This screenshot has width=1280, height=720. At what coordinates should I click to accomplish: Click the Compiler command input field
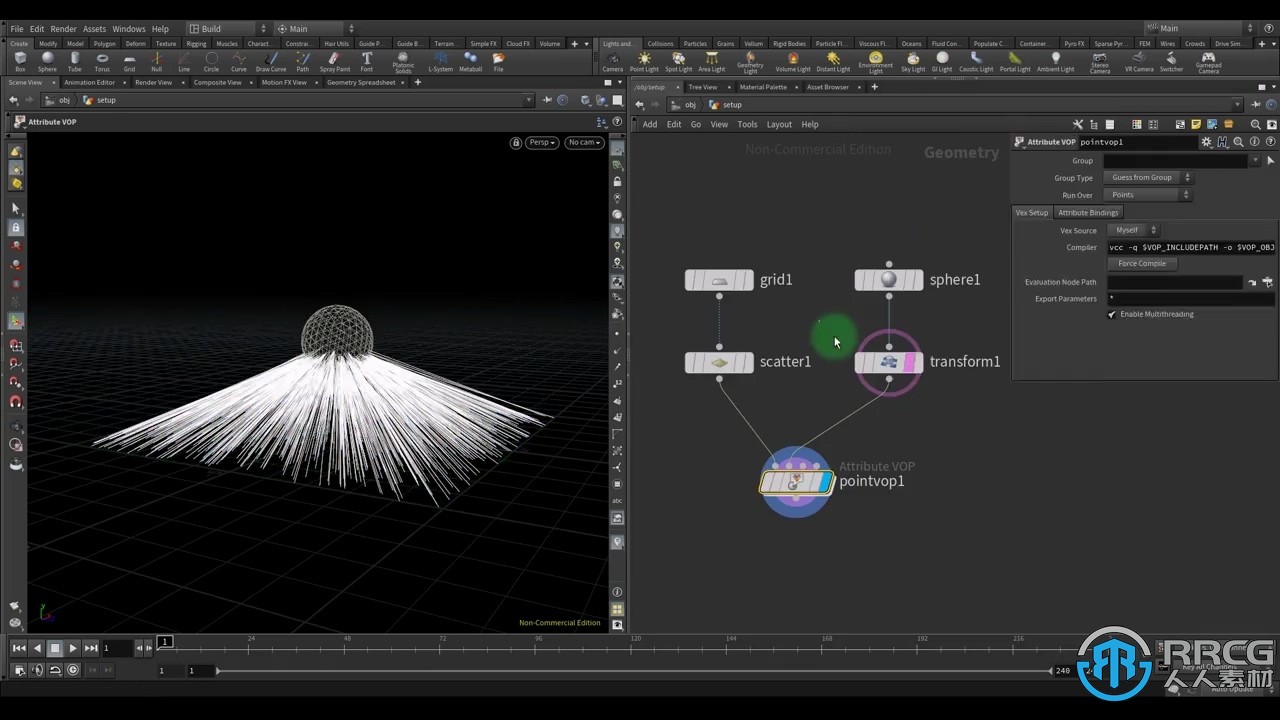click(x=1191, y=247)
